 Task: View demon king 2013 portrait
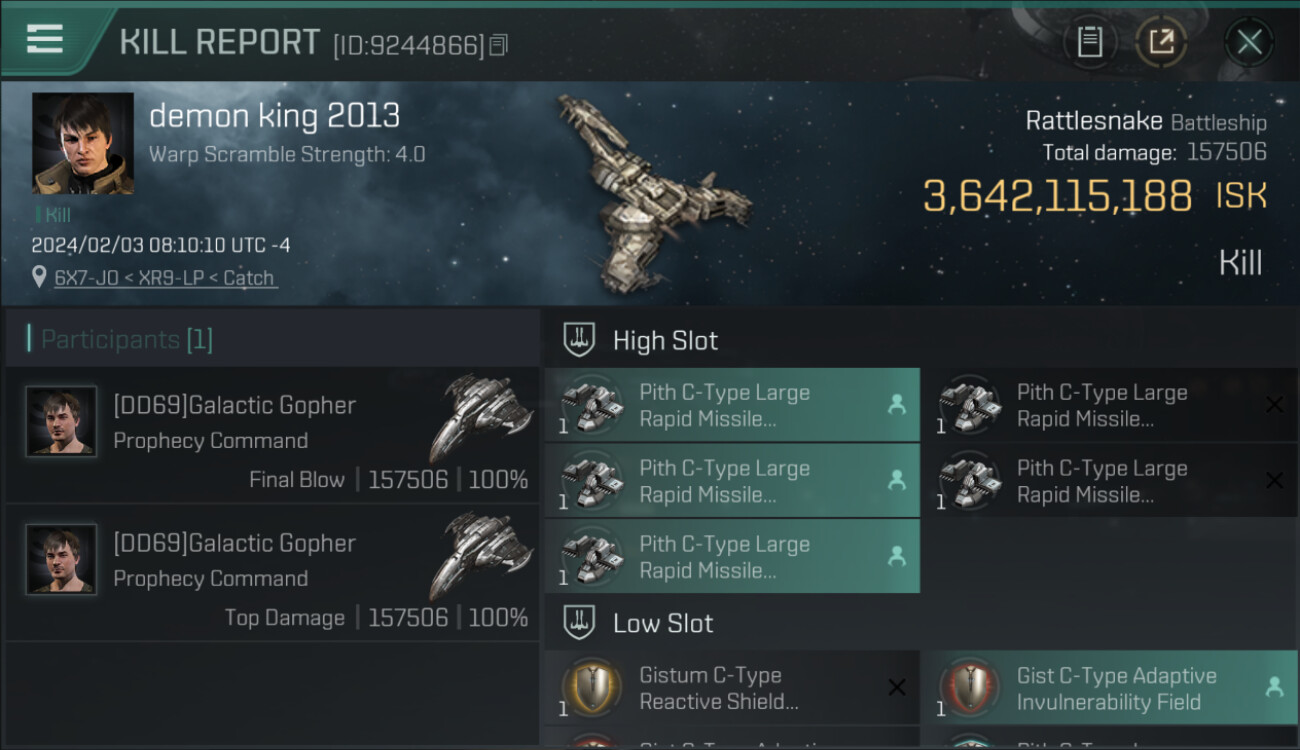(x=82, y=143)
